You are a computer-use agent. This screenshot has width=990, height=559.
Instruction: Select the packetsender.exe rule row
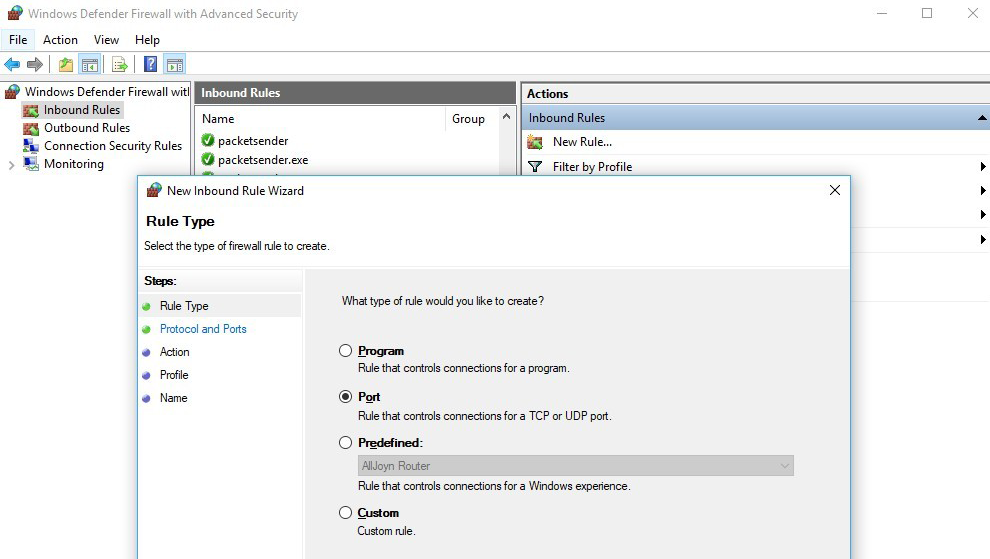[263, 160]
